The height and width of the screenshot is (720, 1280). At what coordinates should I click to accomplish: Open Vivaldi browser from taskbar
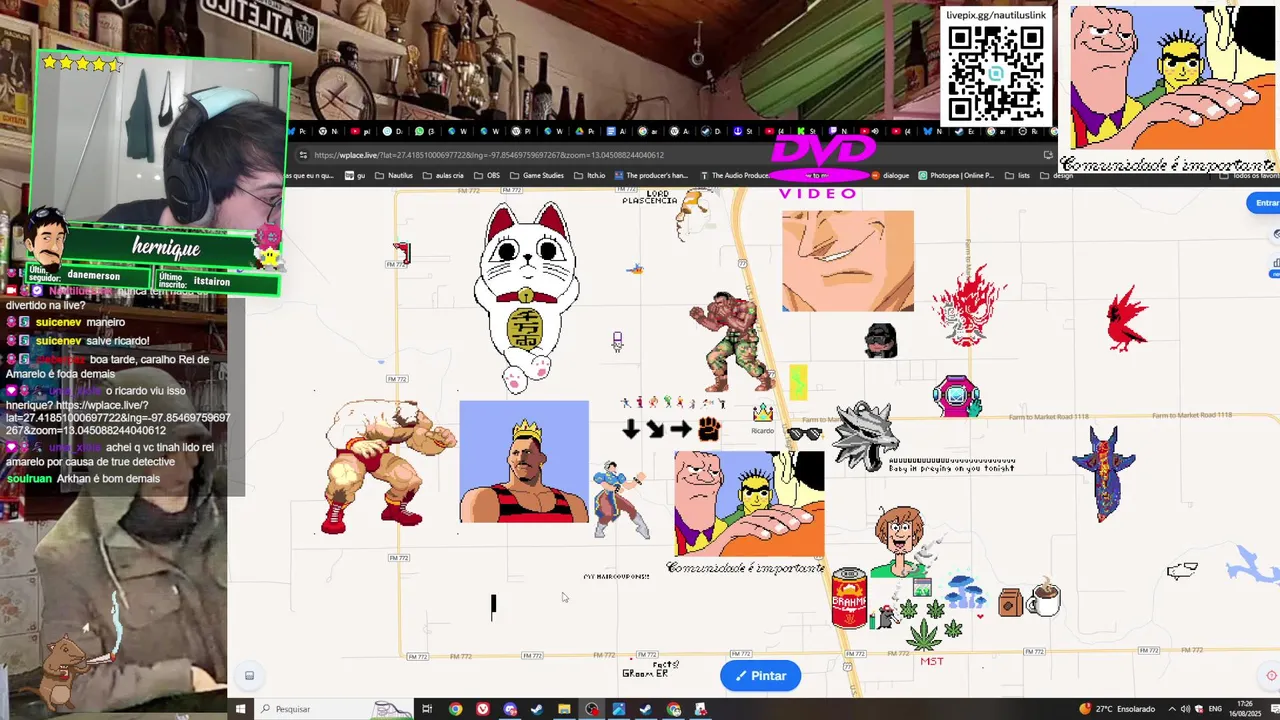(x=483, y=709)
